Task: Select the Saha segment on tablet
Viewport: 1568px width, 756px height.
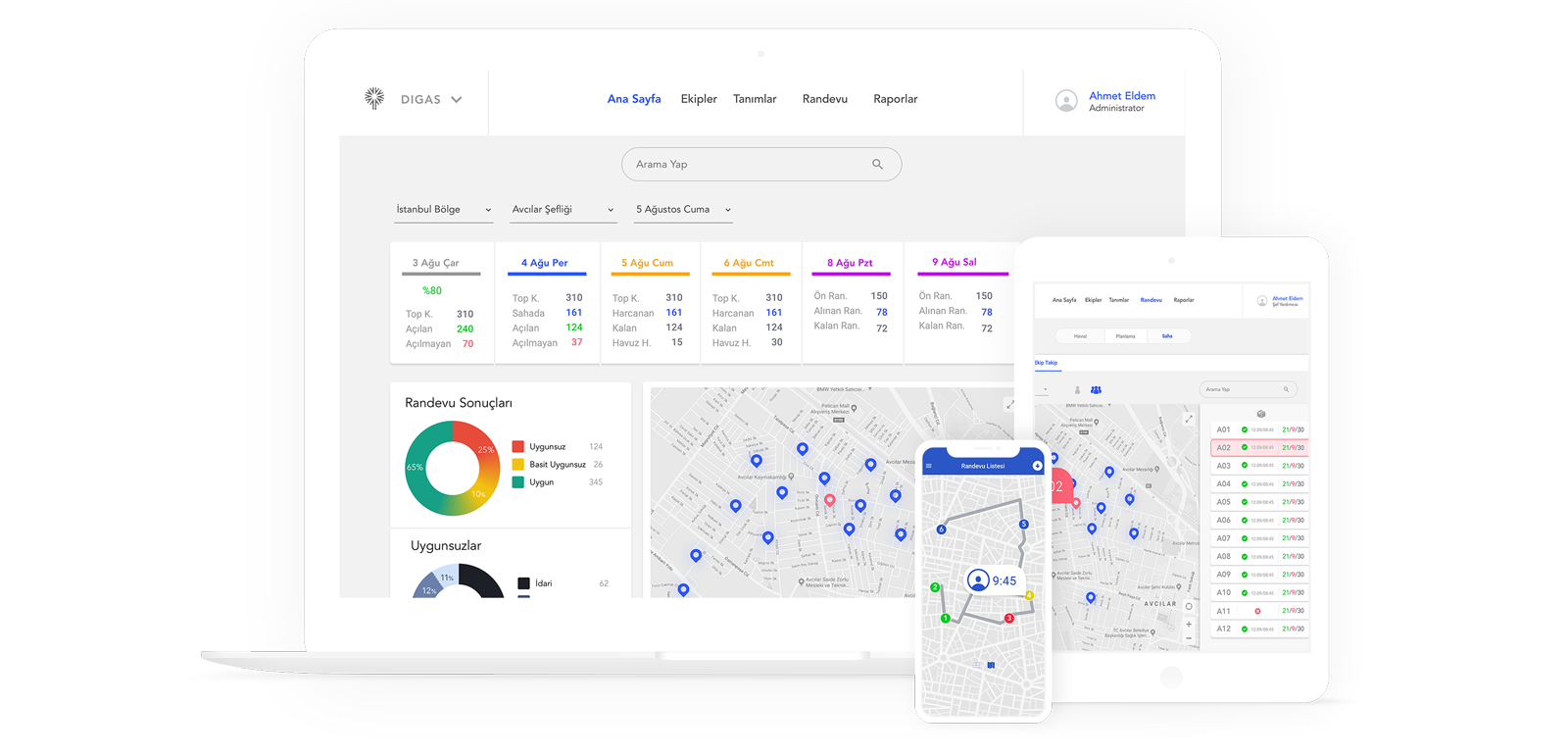Action: click(1167, 336)
